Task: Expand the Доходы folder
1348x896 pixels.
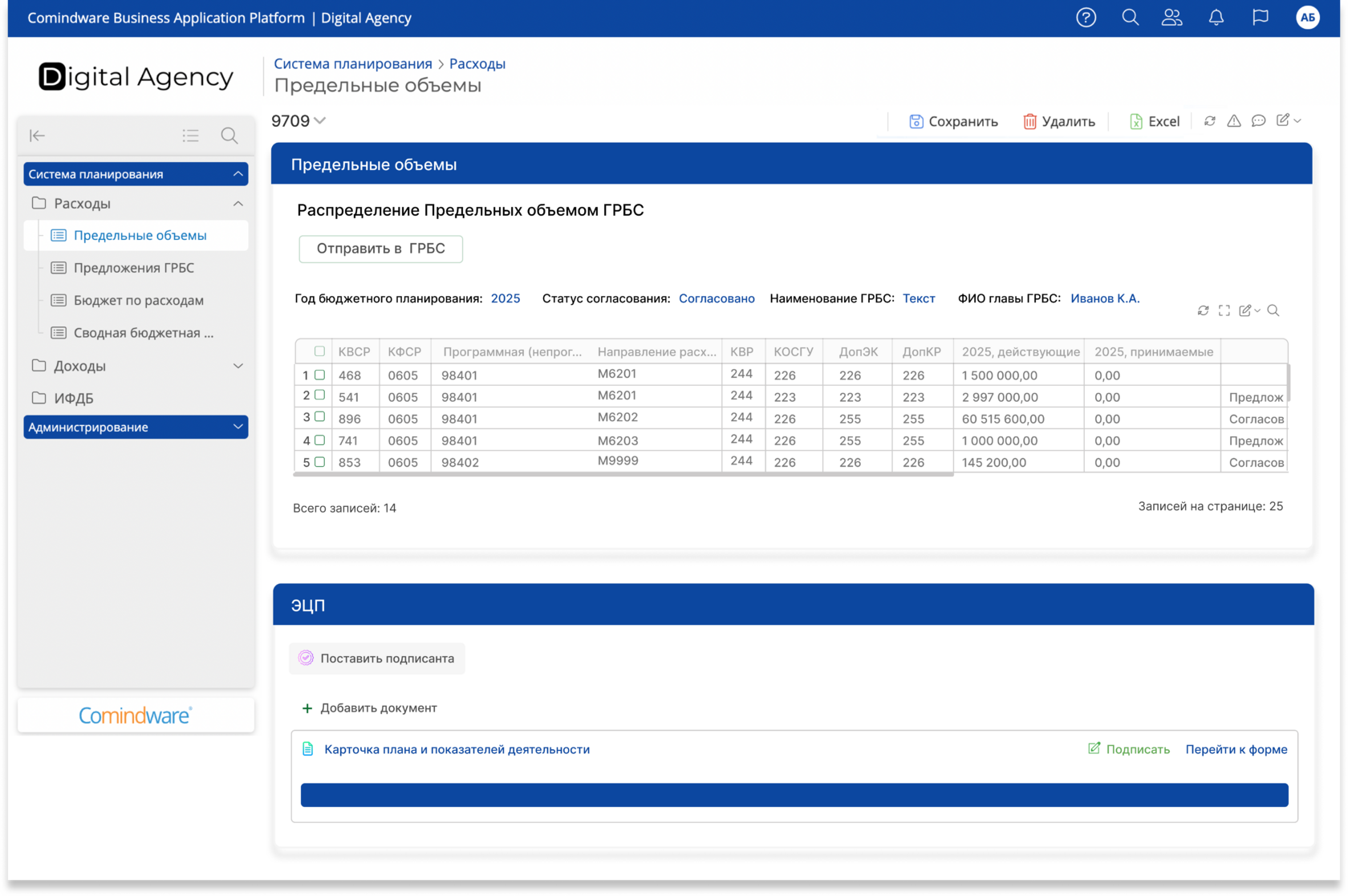Action: tap(238, 366)
